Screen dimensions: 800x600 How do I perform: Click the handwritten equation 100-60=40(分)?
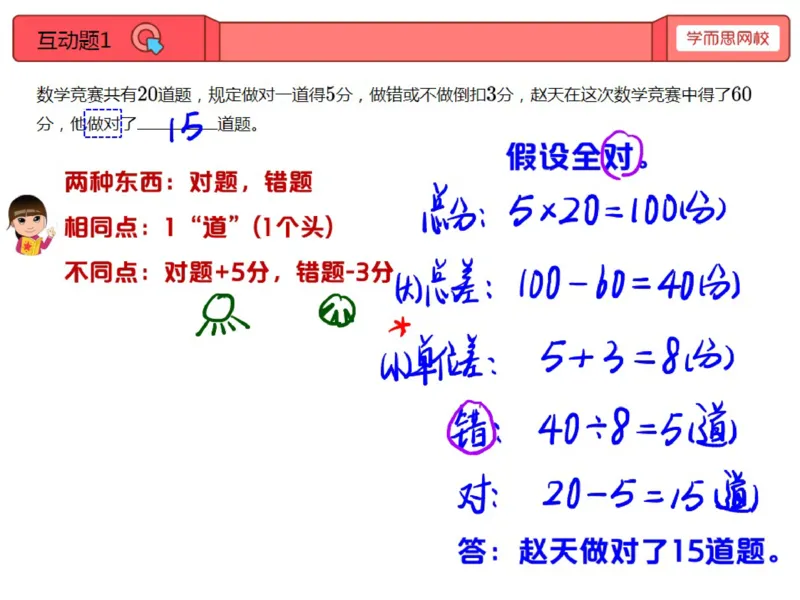click(x=629, y=283)
